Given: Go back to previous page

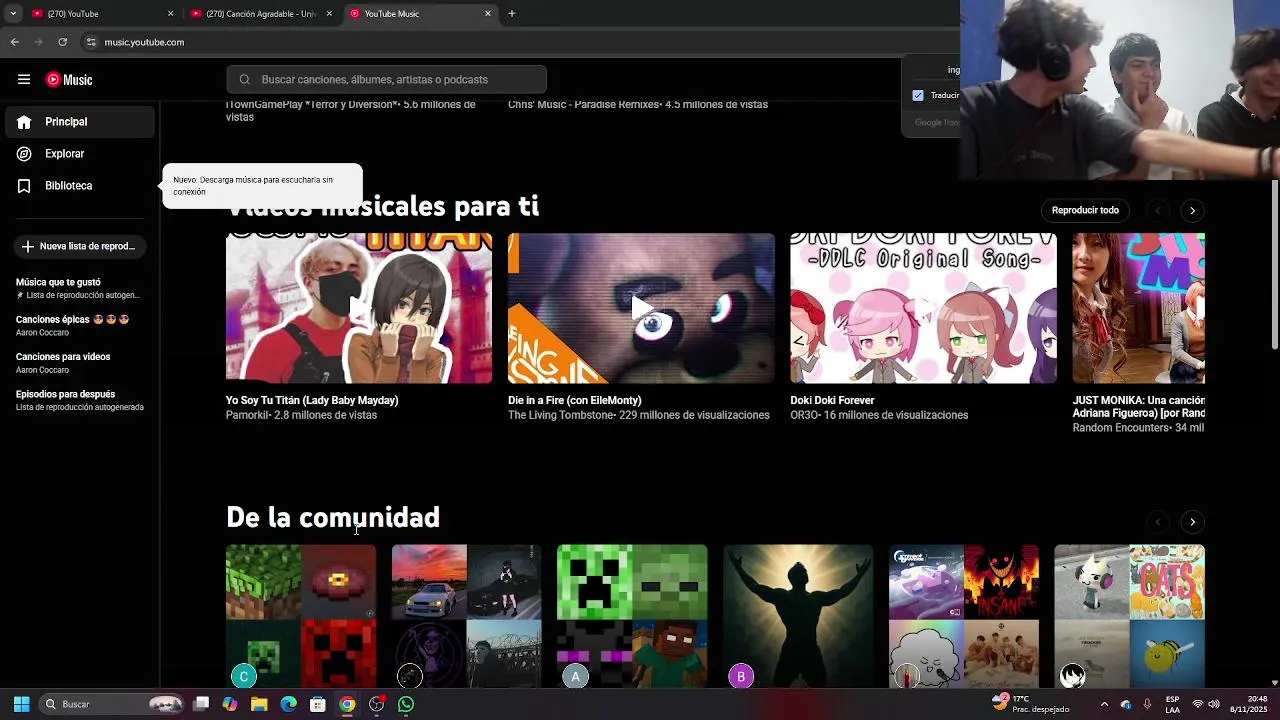Looking at the screenshot, I should click(14, 42).
